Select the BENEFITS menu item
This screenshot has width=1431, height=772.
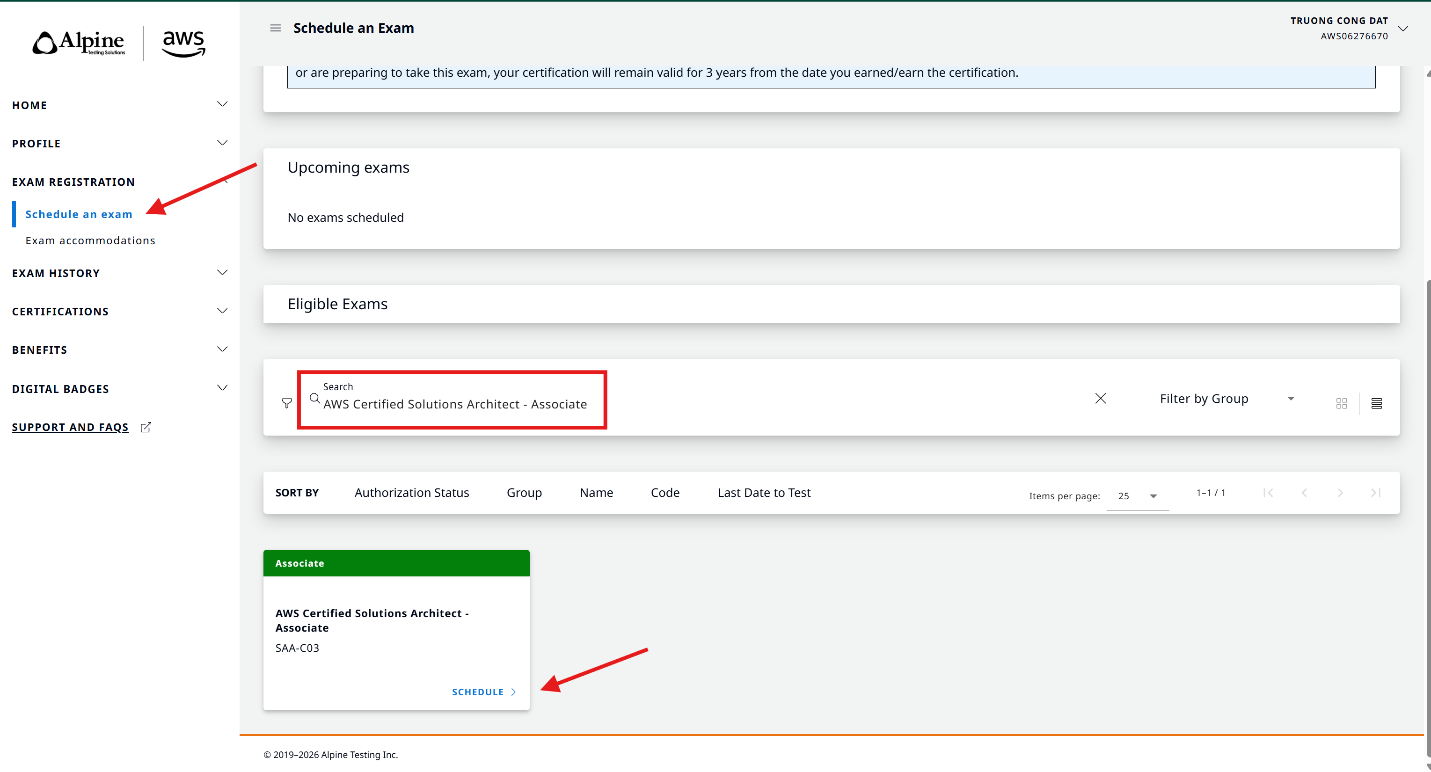[40, 350]
